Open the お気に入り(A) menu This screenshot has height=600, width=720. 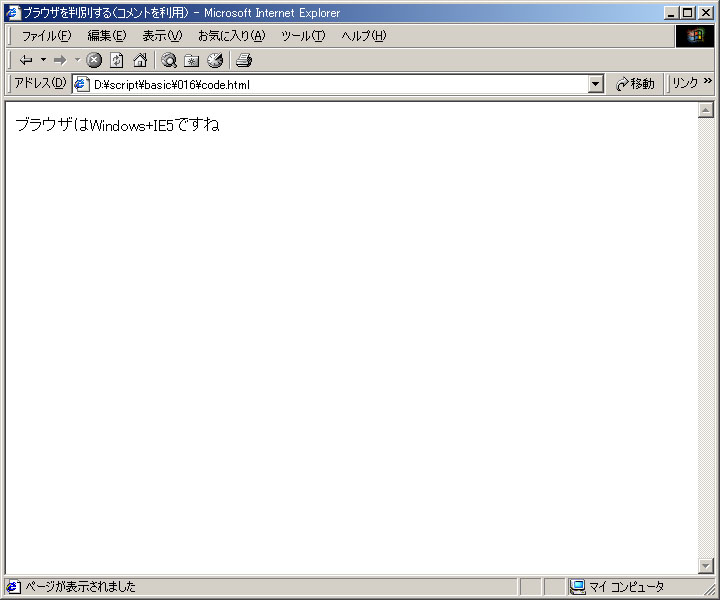click(231, 36)
